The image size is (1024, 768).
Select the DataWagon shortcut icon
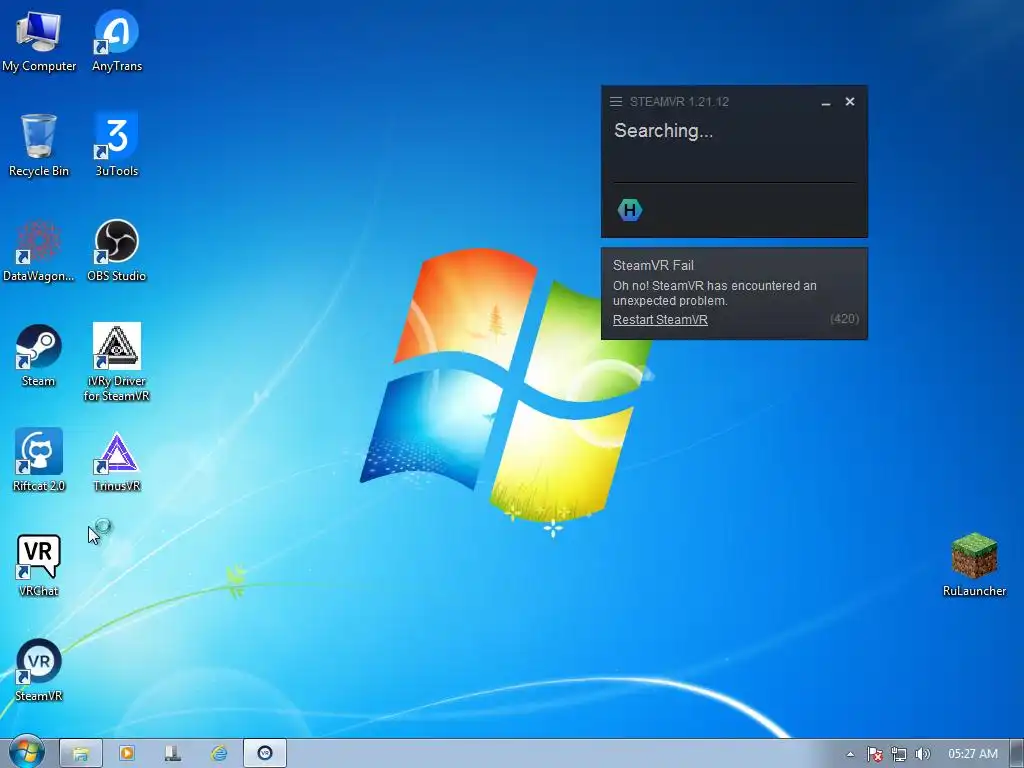pyautogui.click(x=39, y=251)
